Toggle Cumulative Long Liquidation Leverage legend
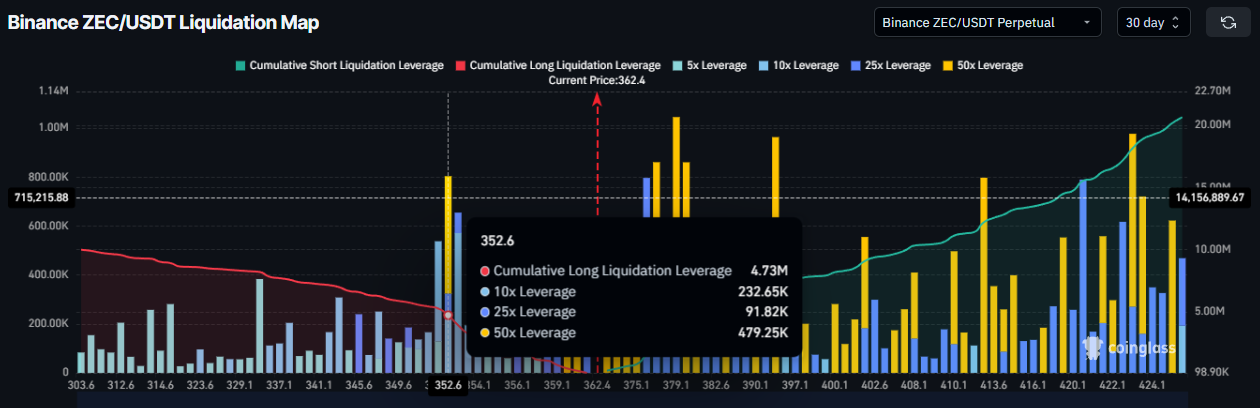The width and height of the screenshot is (1260, 408). pos(557,65)
